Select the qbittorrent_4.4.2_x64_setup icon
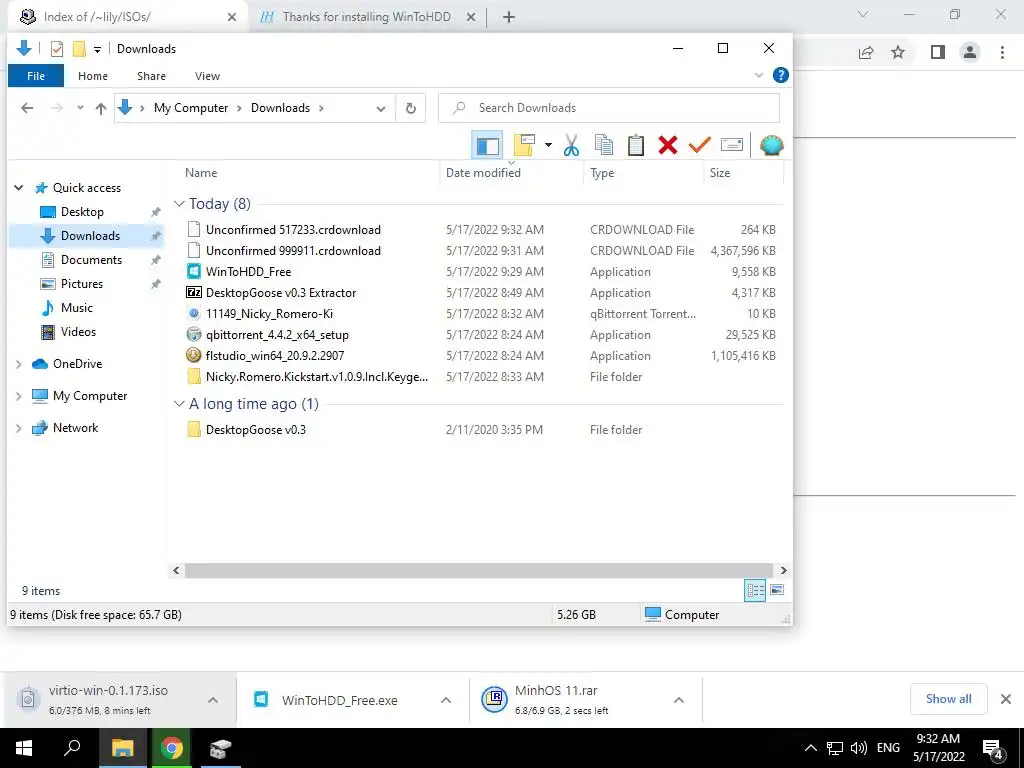 [x=193, y=334]
